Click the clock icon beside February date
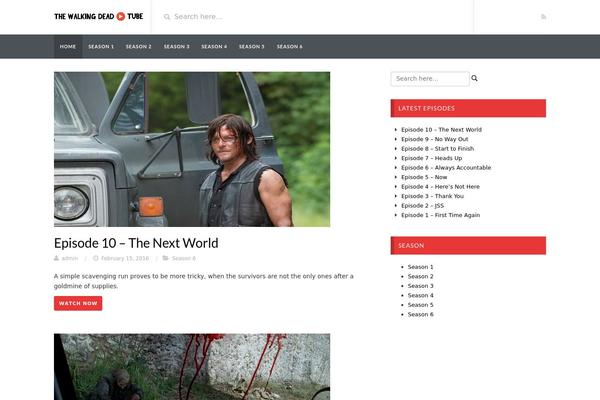The width and height of the screenshot is (600, 400). [x=96, y=258]
